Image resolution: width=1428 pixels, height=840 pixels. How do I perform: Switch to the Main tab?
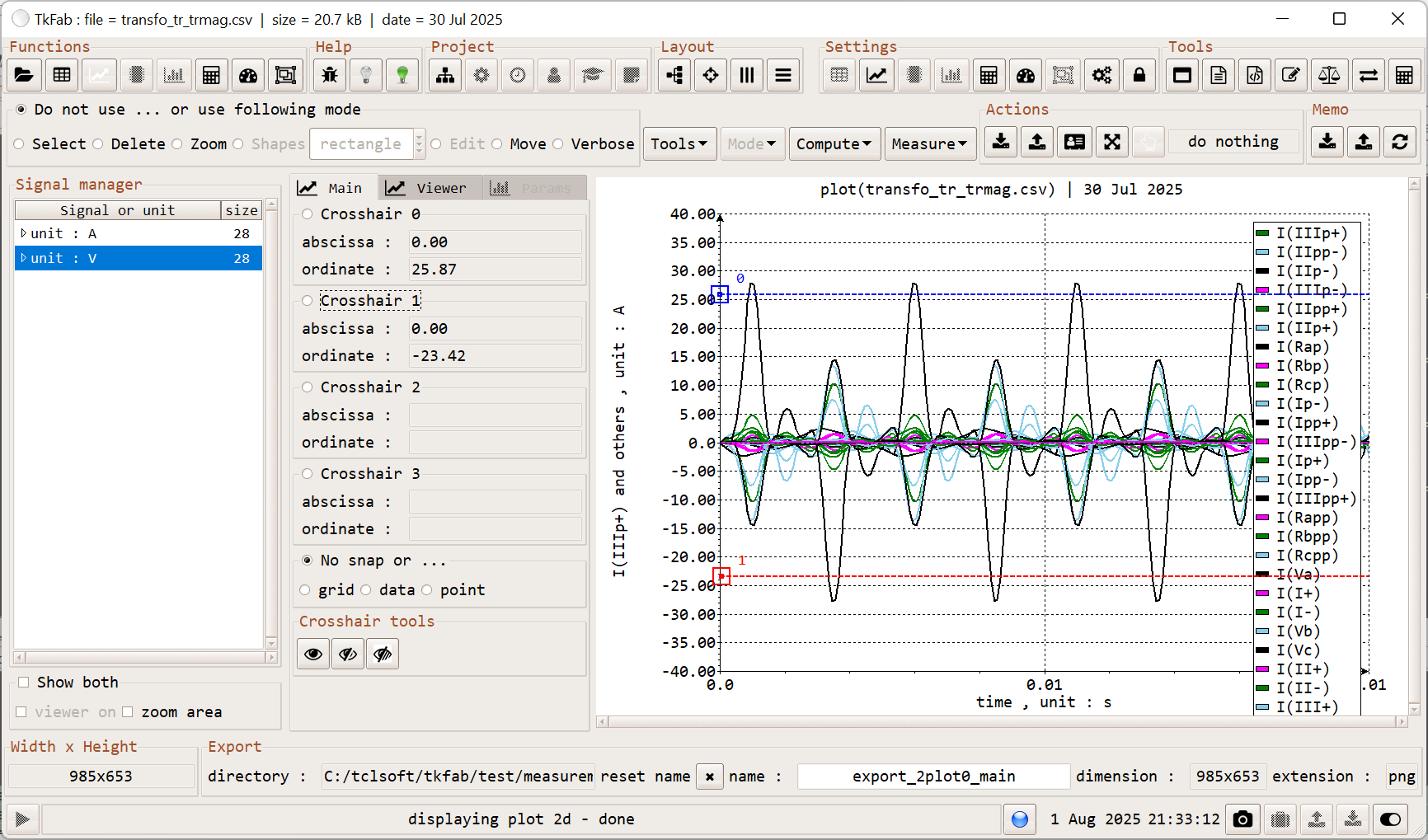click(x=331, y=188)
